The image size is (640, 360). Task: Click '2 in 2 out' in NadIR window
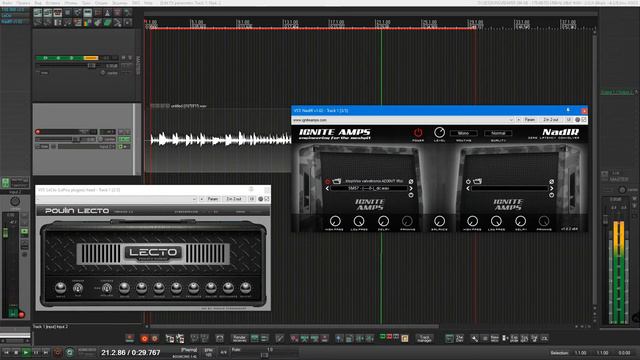551,120
